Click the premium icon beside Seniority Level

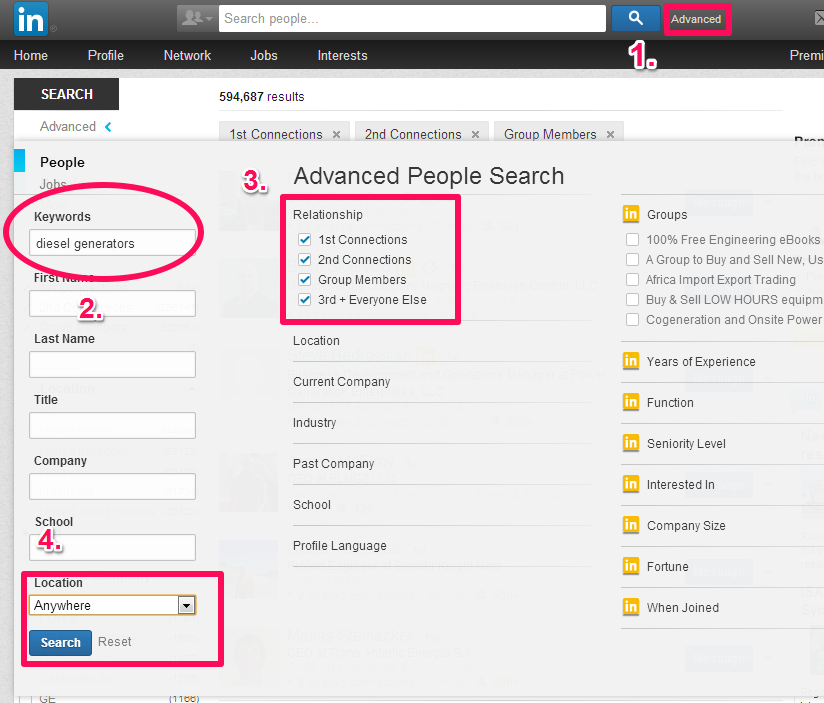[x=631, y=443]
